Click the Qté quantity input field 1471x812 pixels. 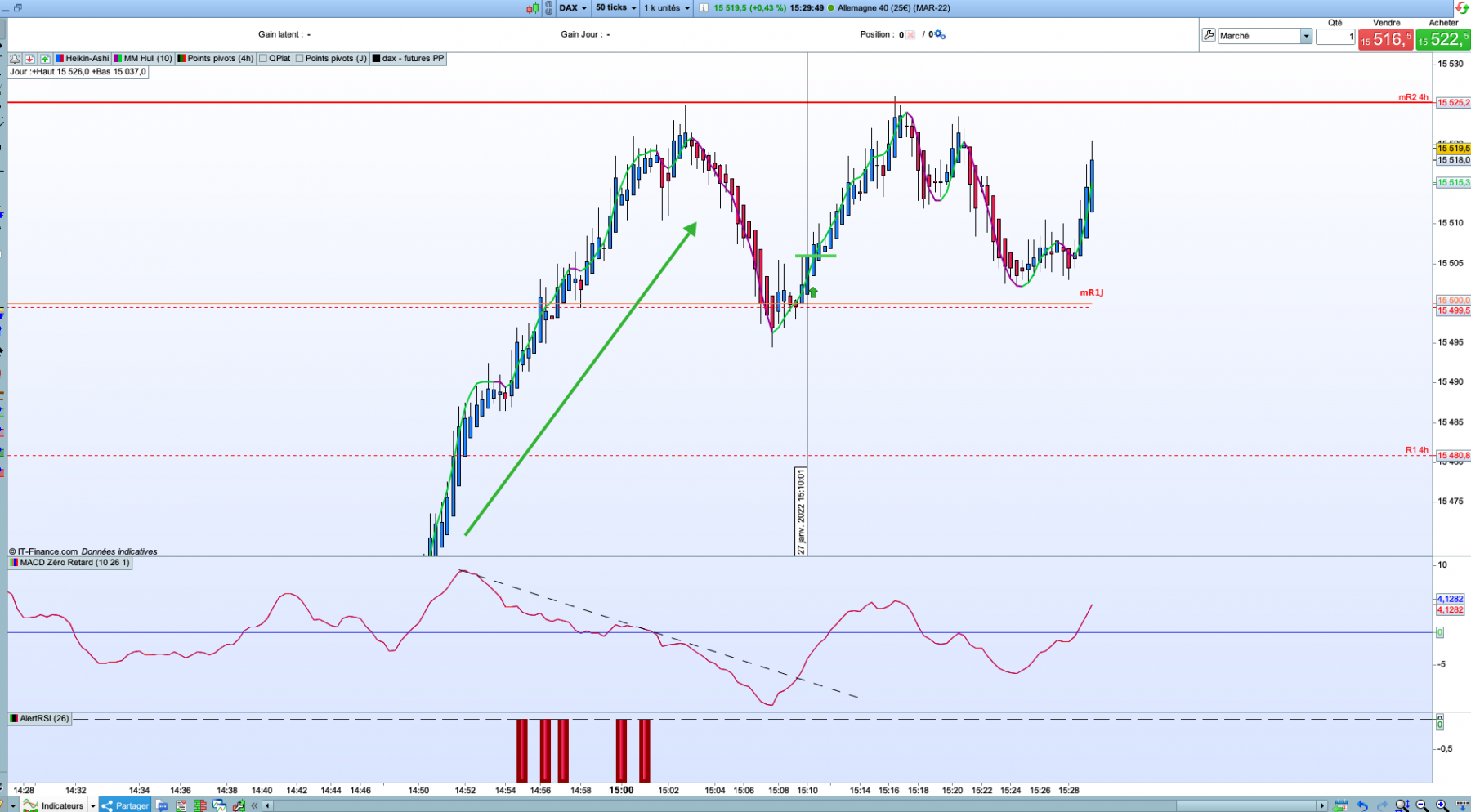[1335, 36]
